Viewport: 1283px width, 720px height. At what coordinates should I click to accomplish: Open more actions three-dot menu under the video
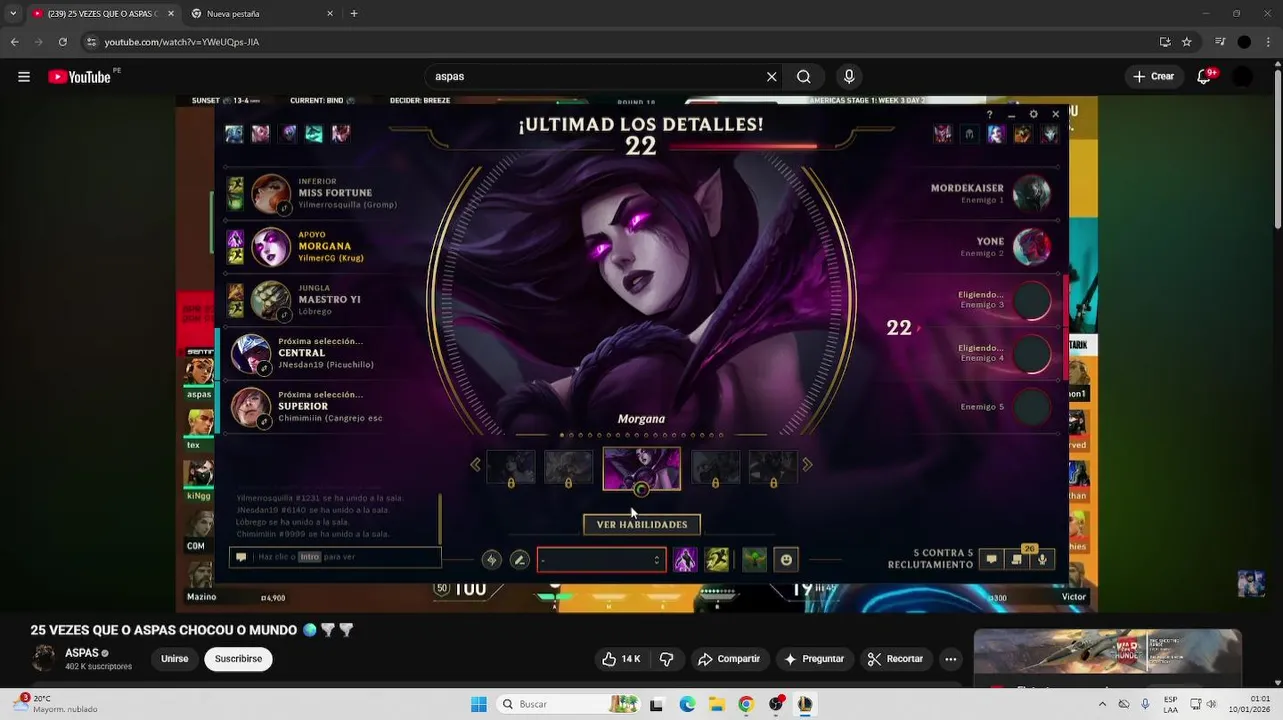[x=951, y=659]
